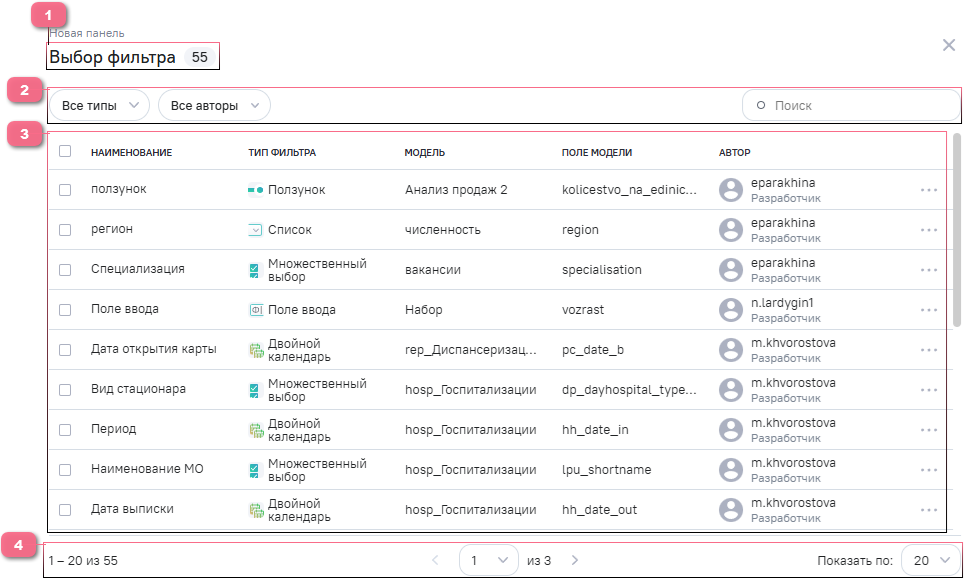The height and width of the screenshot is (579, 966).
Task: Open the Показать по 20 dropdown
Action: coord(931,561)
